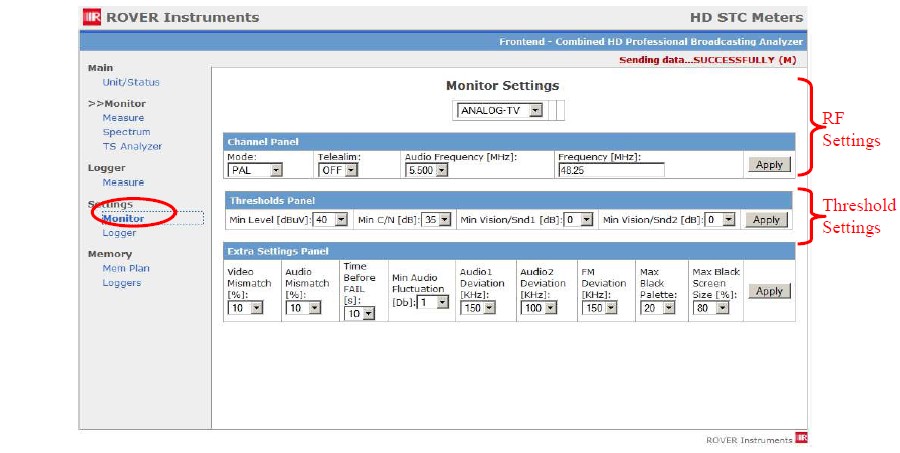Image resolution: width=900 pixels, height=453 pixels.
Task: Open the FM Deviation dropdown
Action: [600, 308]
